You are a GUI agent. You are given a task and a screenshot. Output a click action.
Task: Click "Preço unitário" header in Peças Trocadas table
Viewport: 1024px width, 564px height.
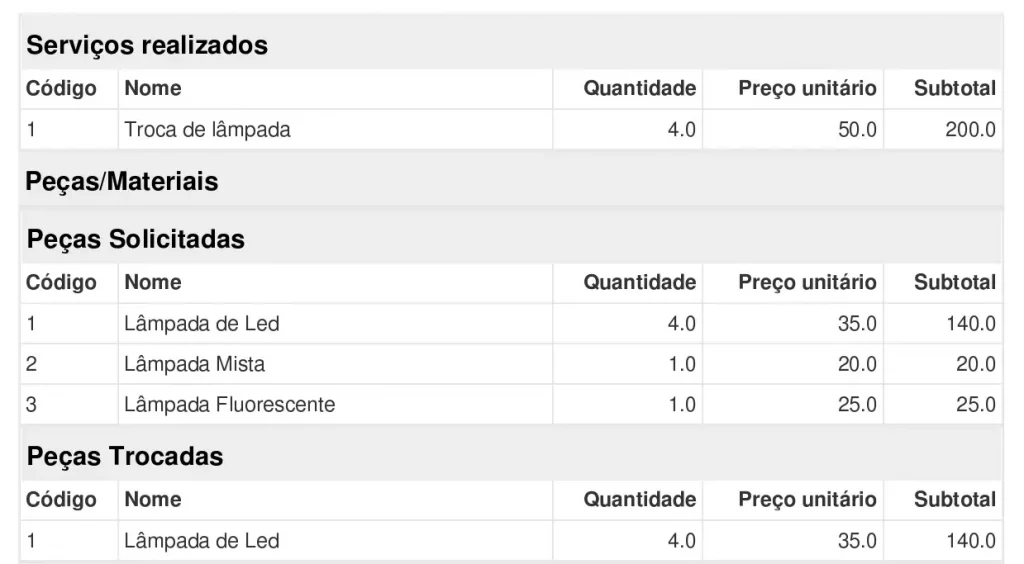tap(807, 499)
